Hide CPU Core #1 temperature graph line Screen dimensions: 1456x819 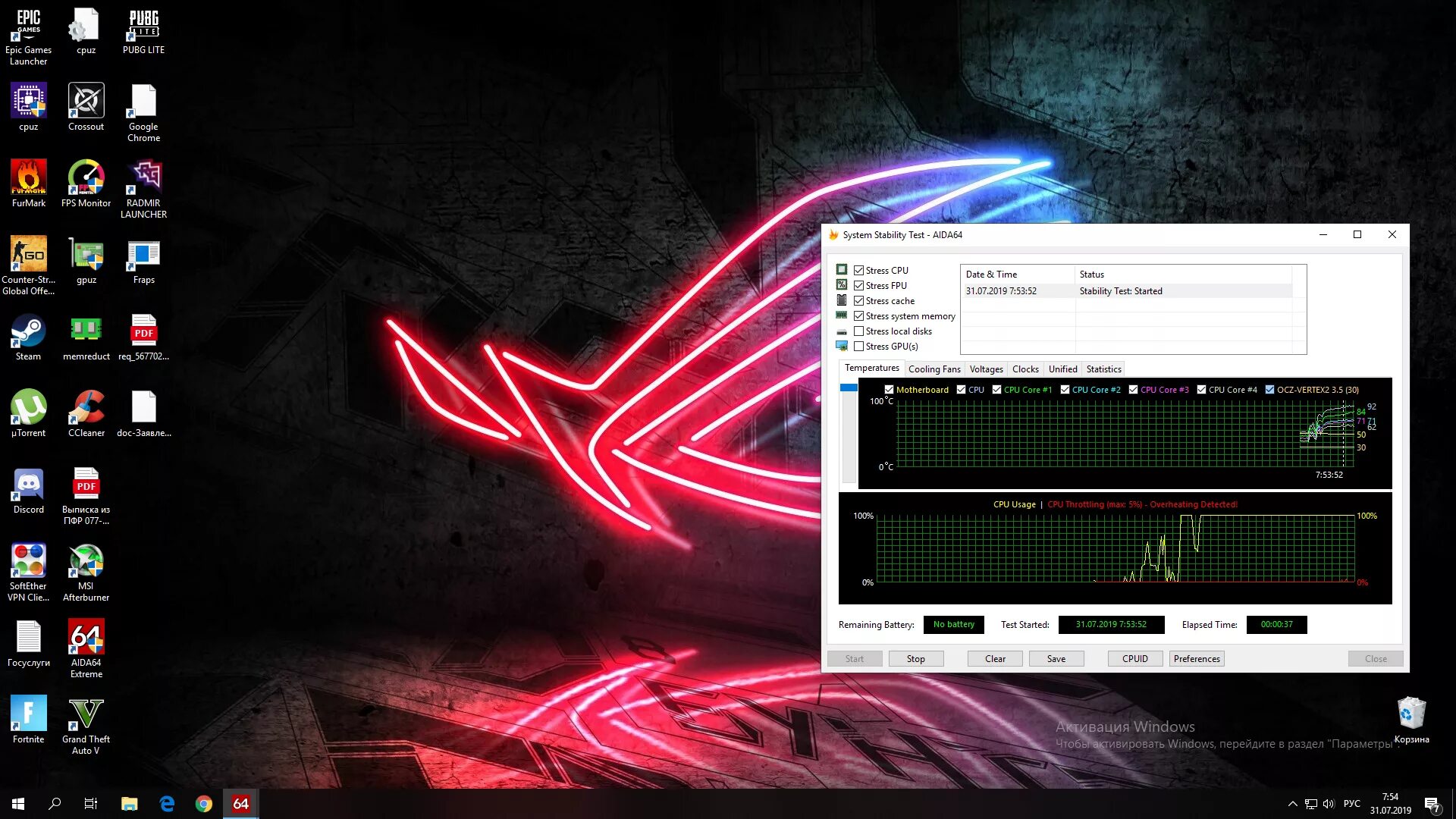(x=996, y=390)
